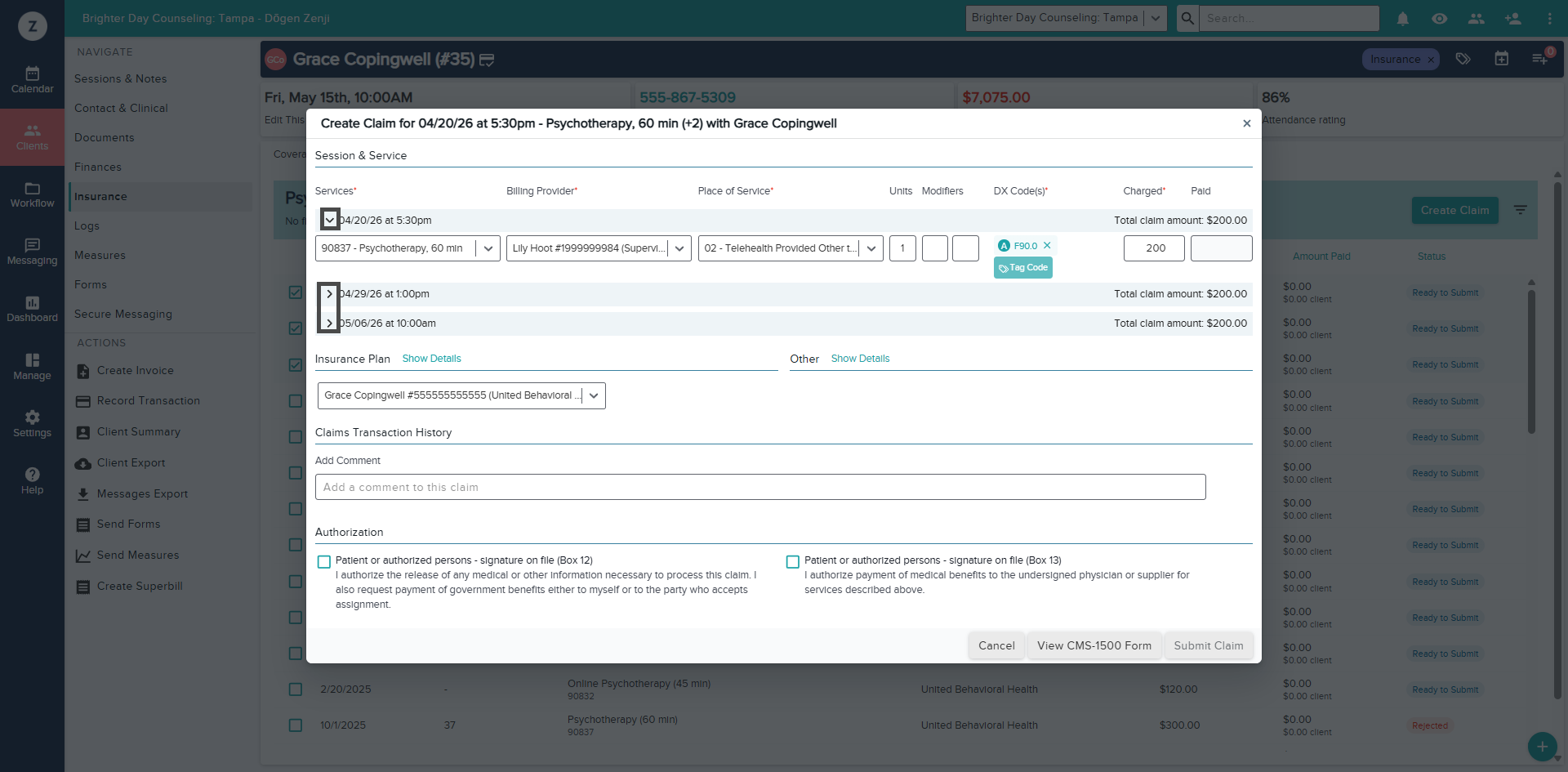Screen dimensions: 1568x772
Task: Click the add appointment calendar icon
Action: [x=1502, y=59]
